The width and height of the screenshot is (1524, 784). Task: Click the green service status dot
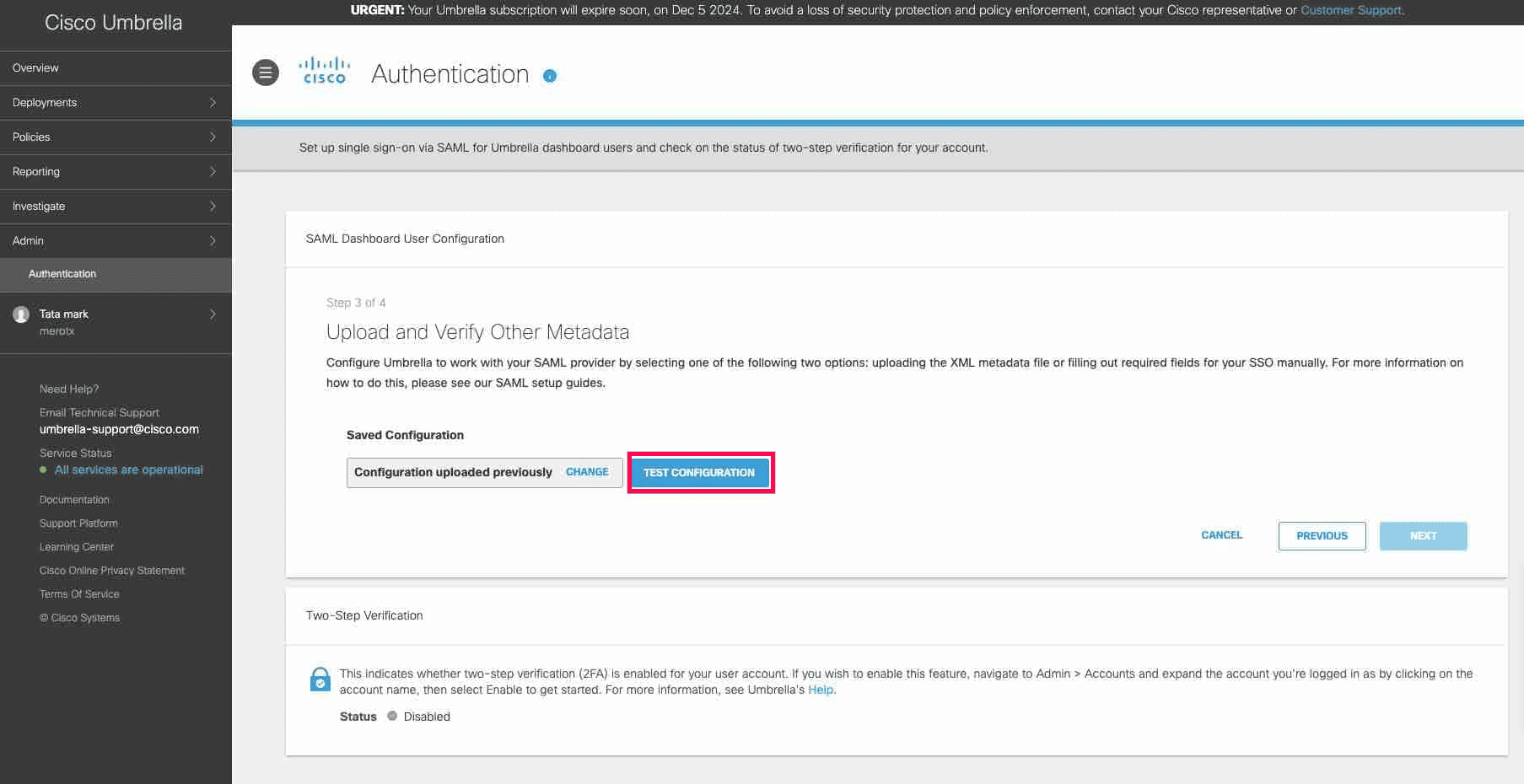(43, 470)
